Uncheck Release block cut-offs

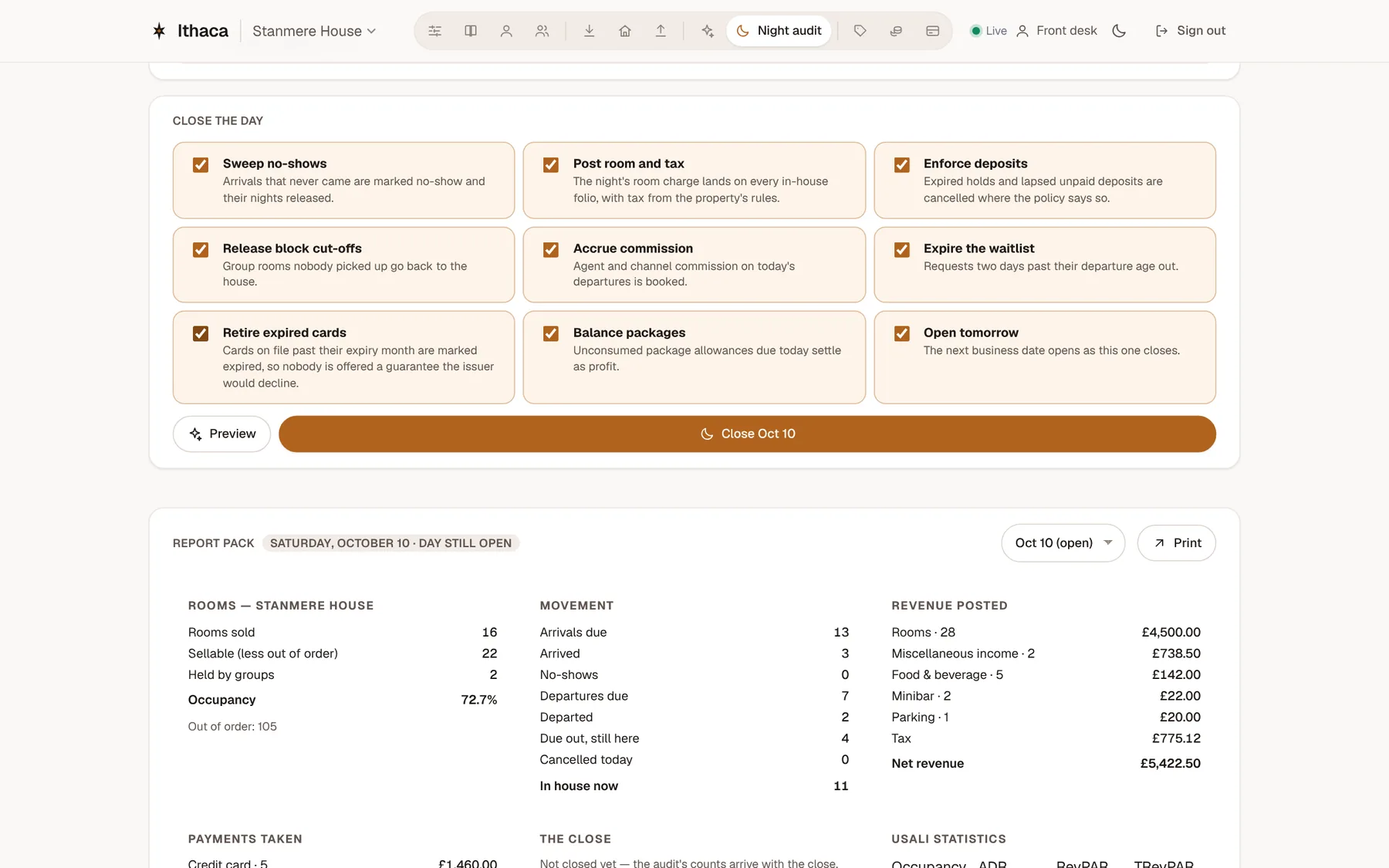point(201,250)
